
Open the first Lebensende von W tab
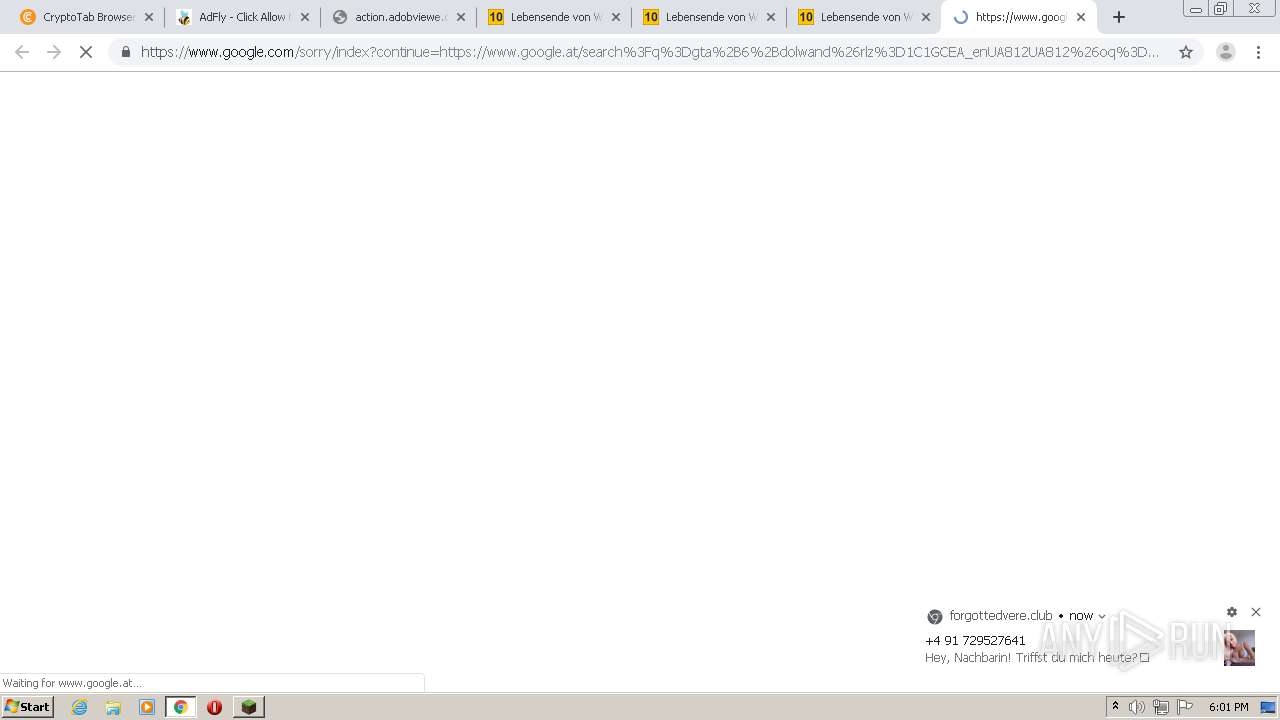coord(553,17)
